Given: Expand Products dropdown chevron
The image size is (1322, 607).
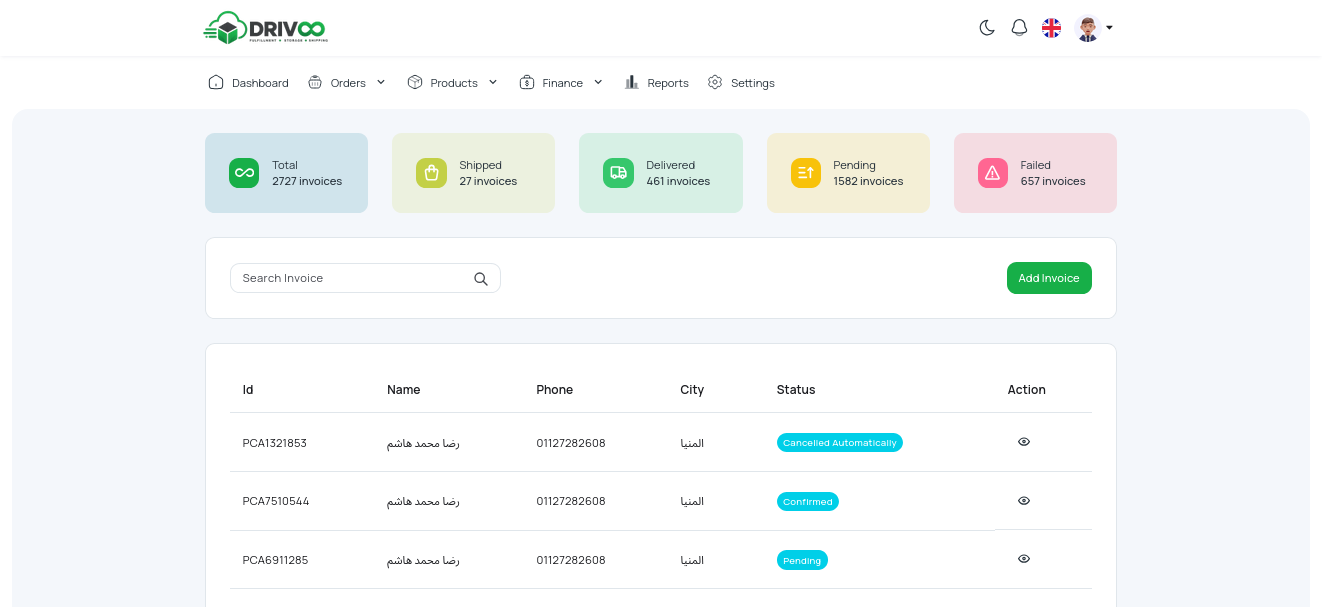Looking at the screenshot, I should [x=493, y=82].
